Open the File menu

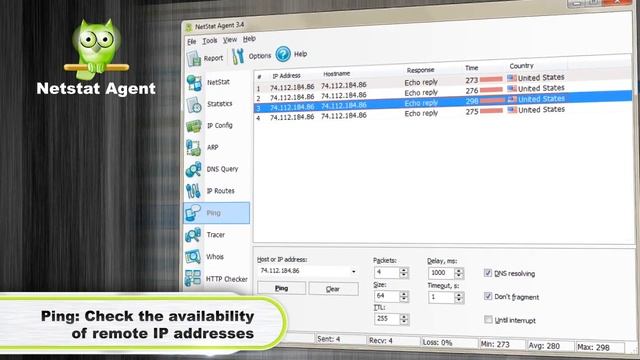point(191,42)
